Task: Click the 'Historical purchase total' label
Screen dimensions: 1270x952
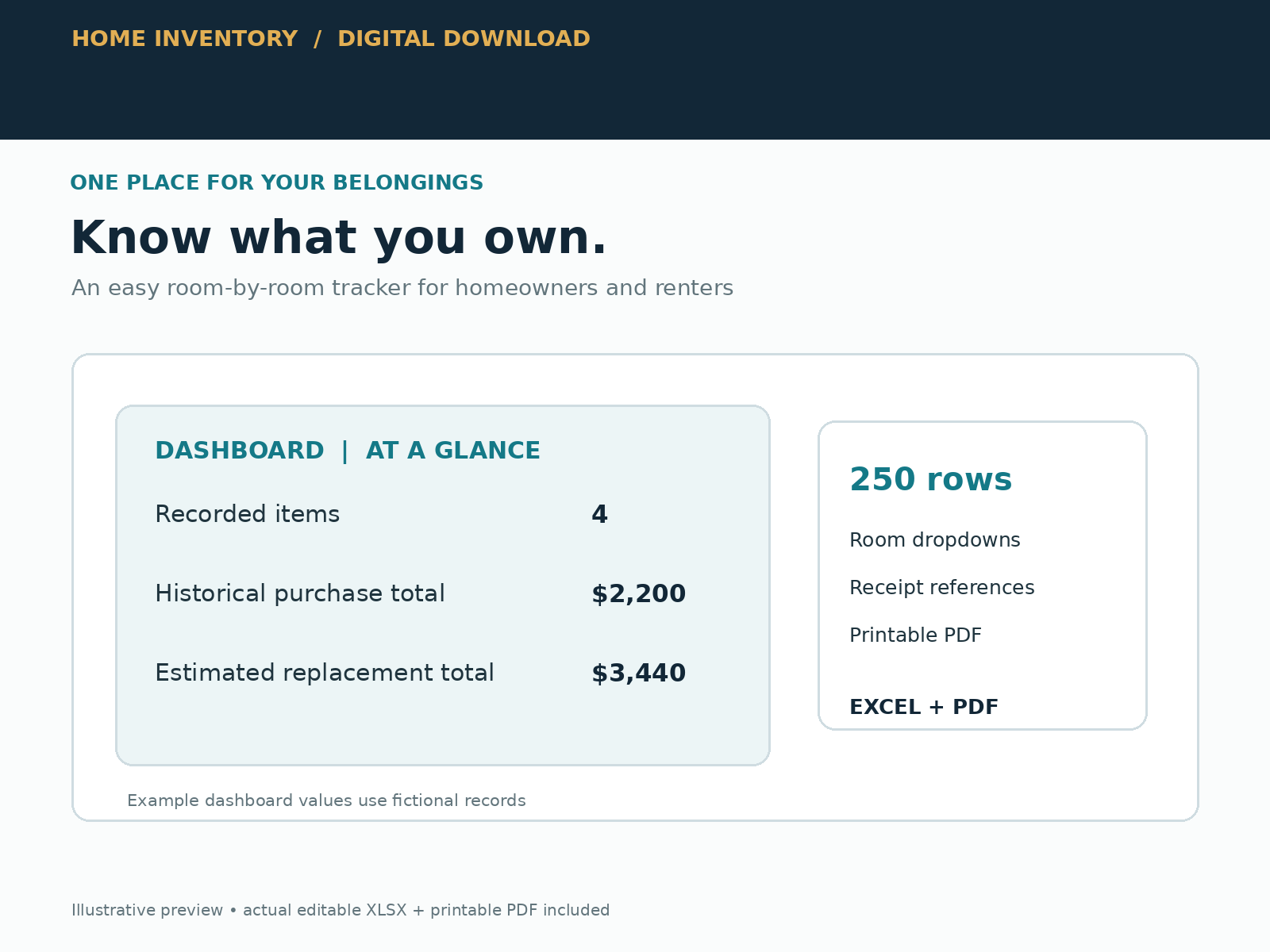Action: 299,594
